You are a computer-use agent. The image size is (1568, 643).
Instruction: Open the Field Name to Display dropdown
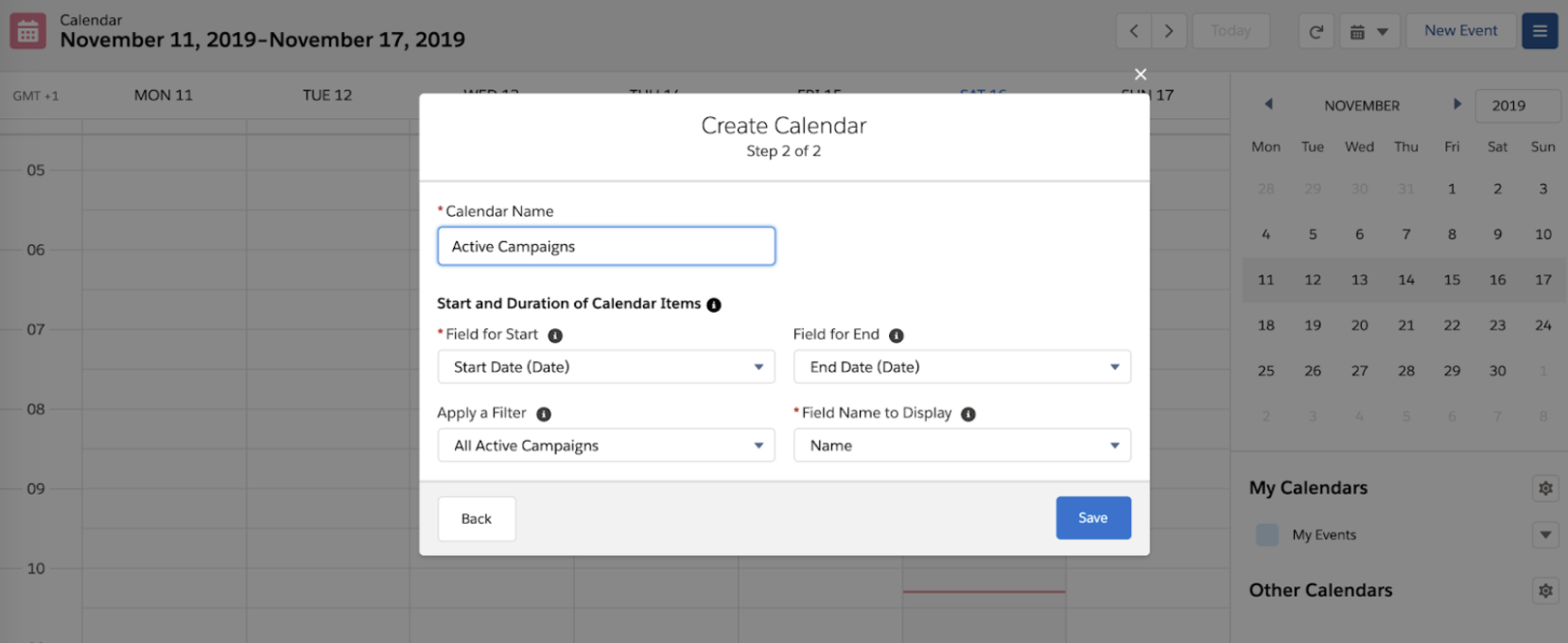(x=962, y=445)
